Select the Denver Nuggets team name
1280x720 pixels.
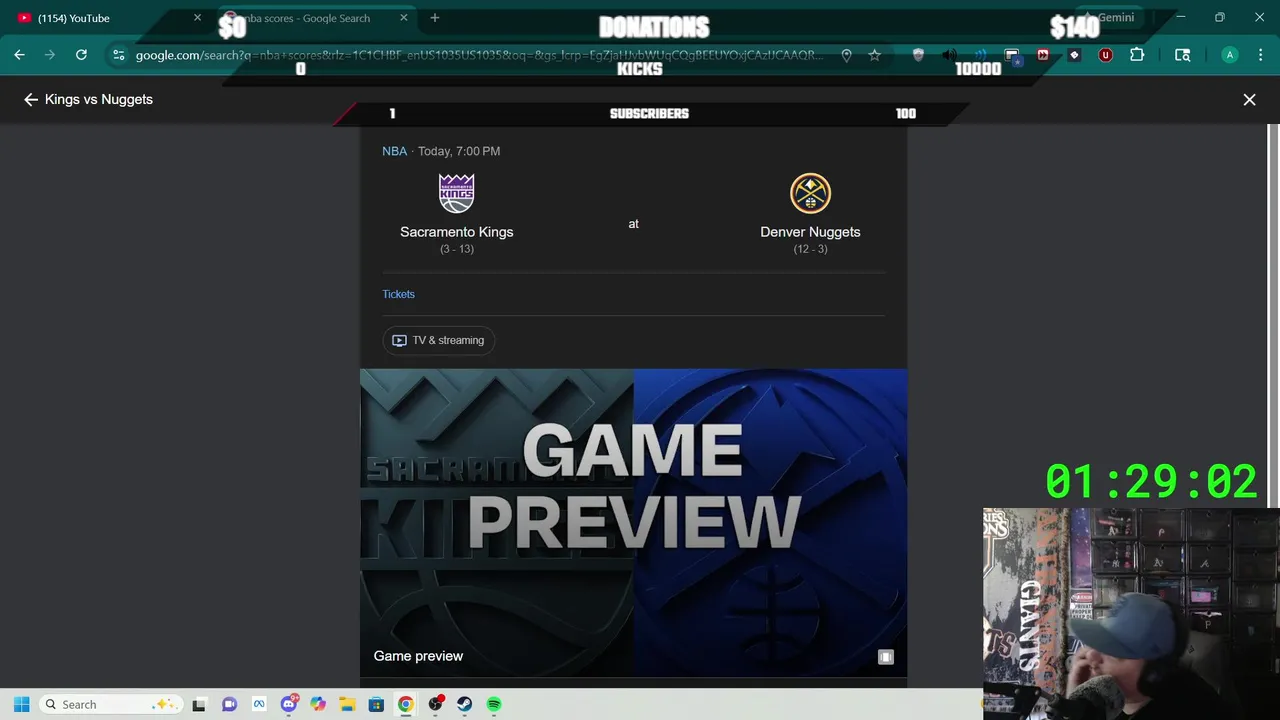click(810, 232)
